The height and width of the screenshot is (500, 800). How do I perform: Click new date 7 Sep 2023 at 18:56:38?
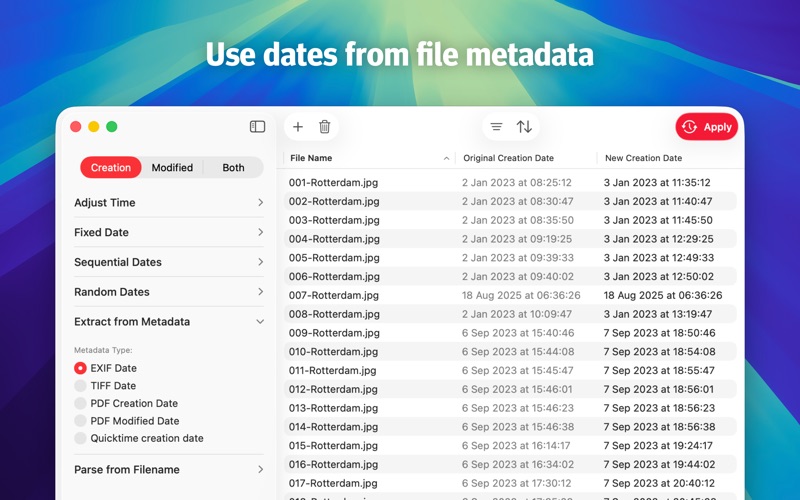pyautogui.click(x=659, y=427)
